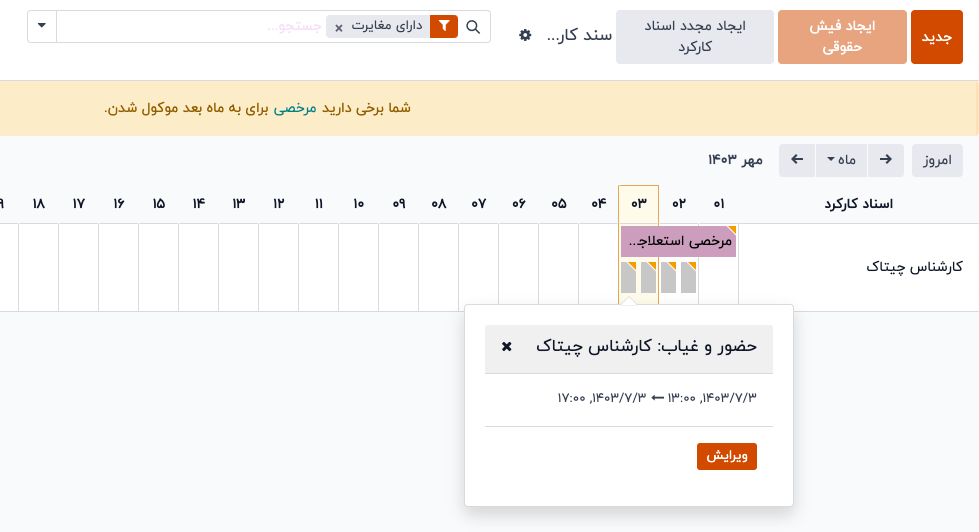Click the right-pointing arrow beside امروز

click(886, 160)
